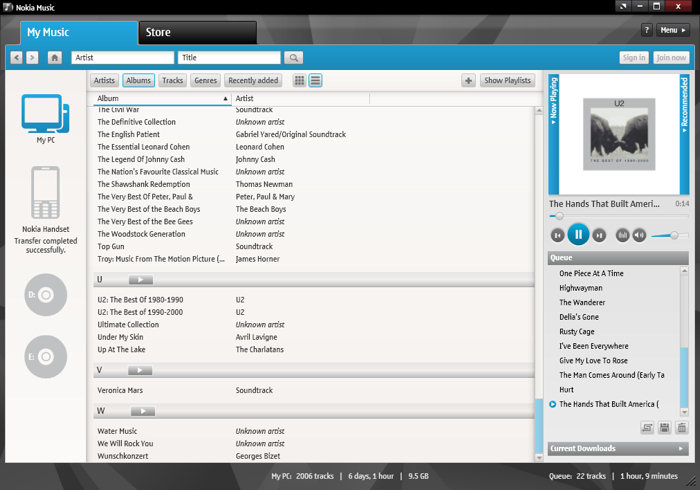Mute the player volume

click(x=639, y=235)
